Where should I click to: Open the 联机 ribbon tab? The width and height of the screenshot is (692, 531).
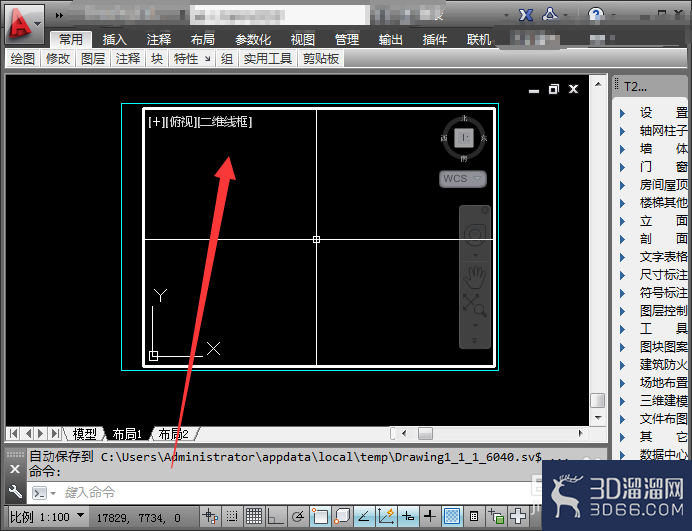pos(479,40)
